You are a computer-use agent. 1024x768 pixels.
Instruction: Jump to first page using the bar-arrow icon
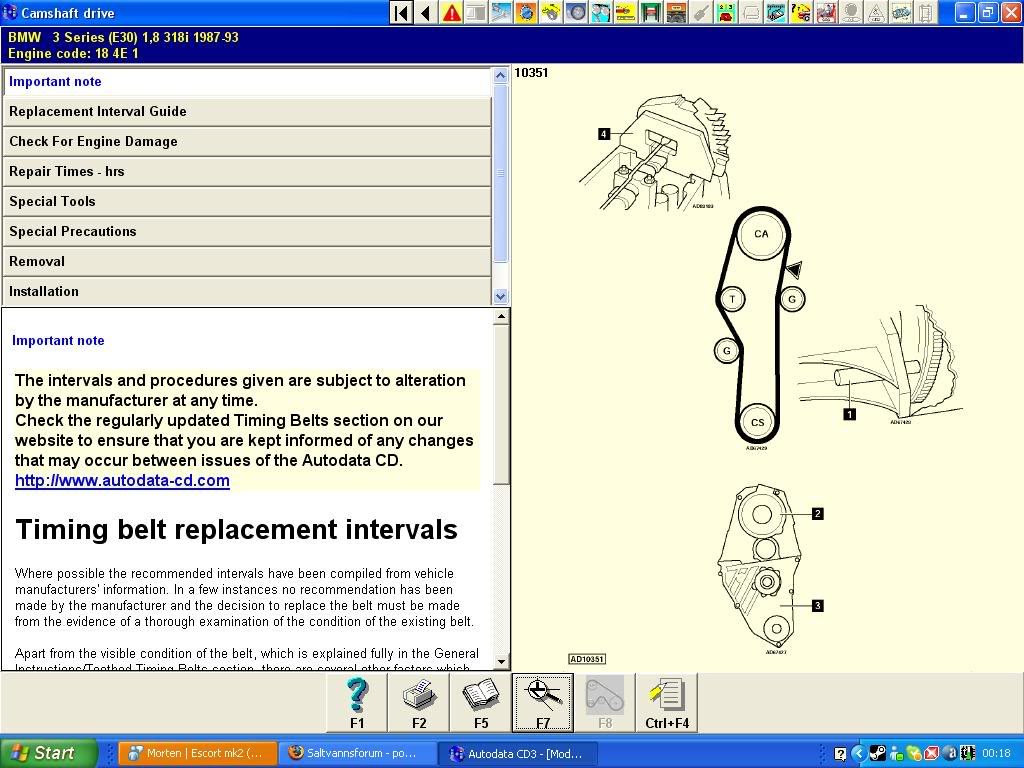coord(402,12)
